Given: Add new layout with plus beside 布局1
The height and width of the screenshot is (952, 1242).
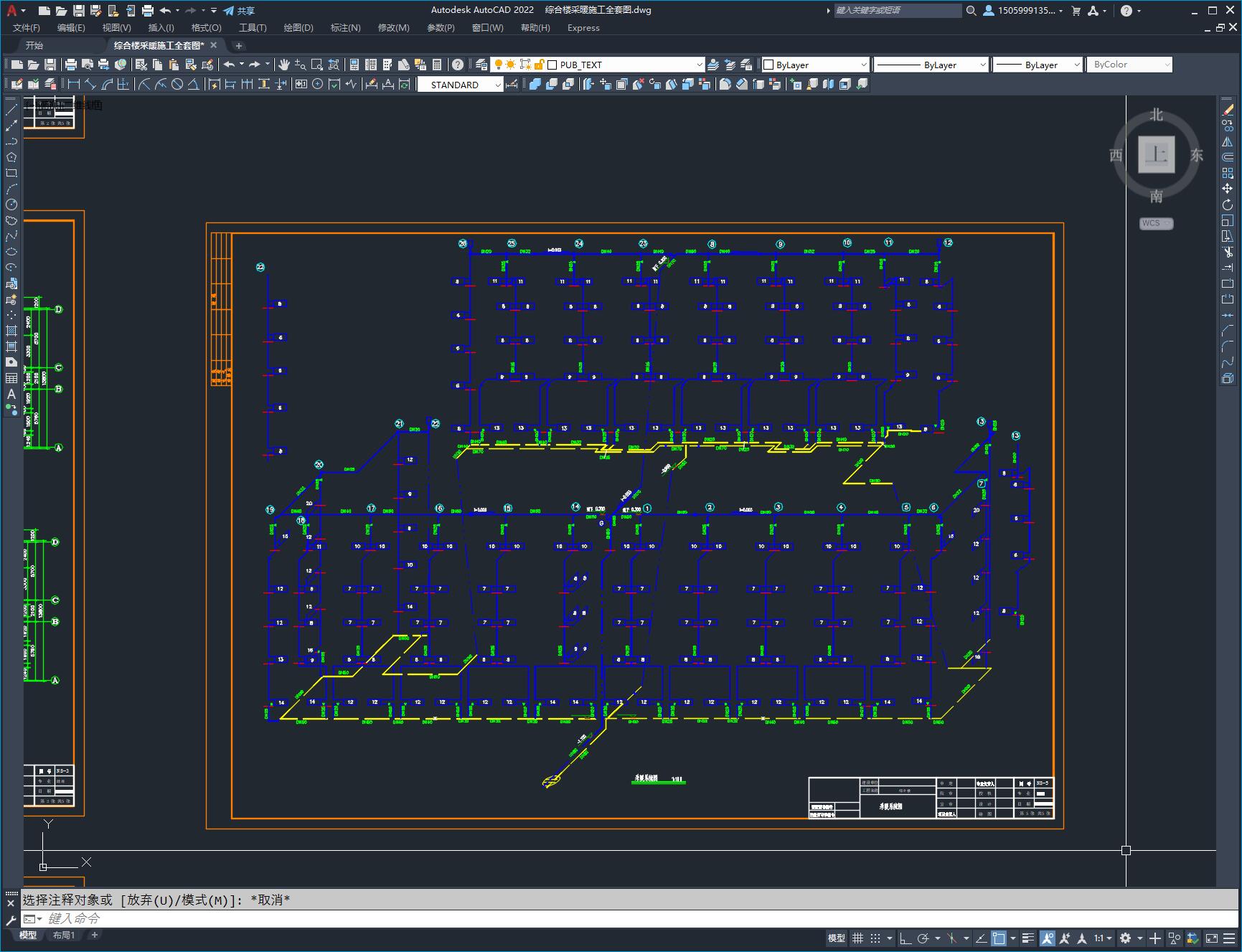Looking at the screenshot, I should (x=94, y=935).
